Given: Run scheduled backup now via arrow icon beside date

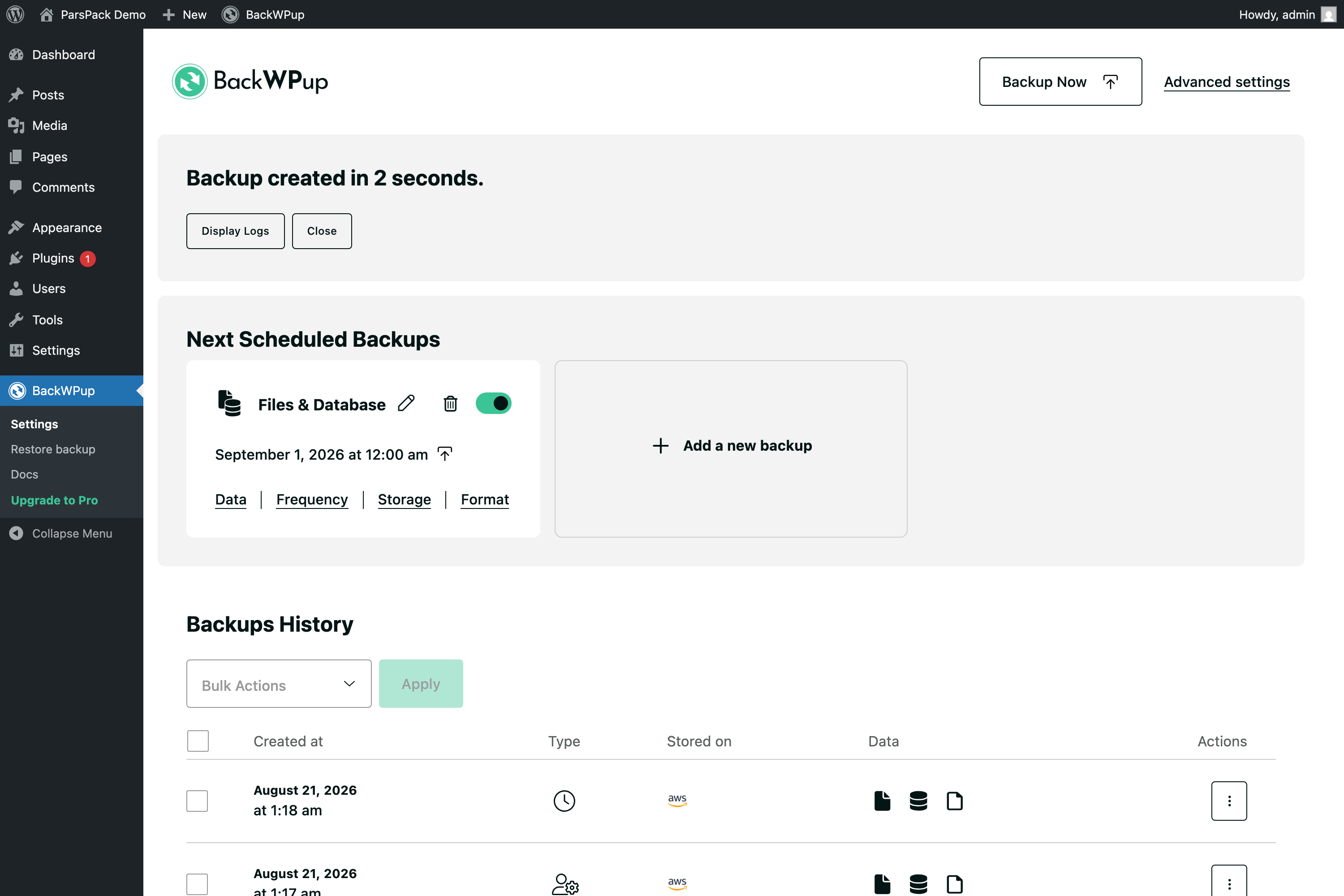Looking at the screenshot, I should point(444,454).
